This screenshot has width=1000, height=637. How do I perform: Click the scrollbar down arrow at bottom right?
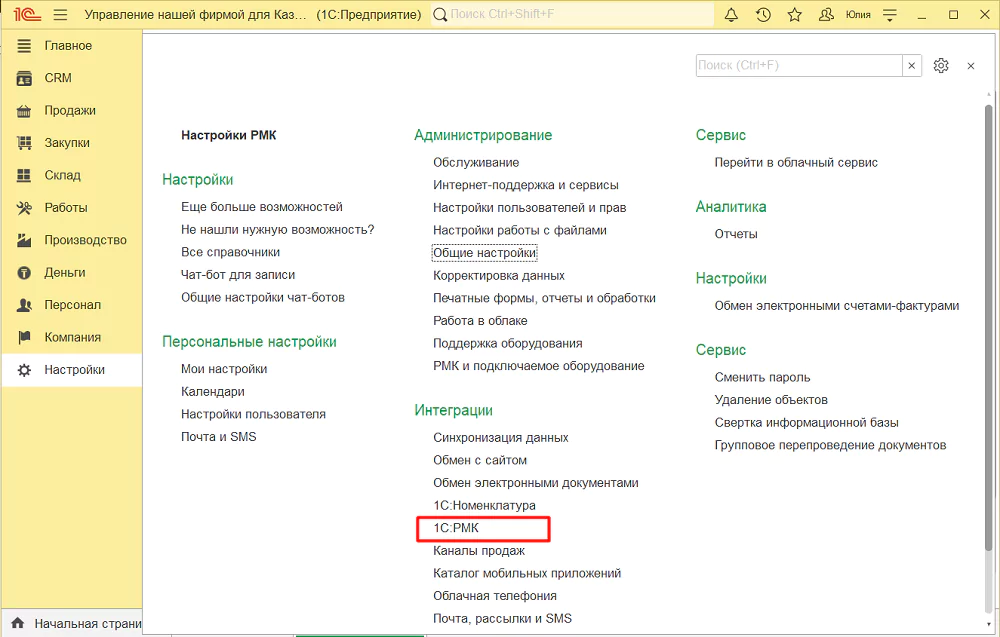click(x=989, y=626)
